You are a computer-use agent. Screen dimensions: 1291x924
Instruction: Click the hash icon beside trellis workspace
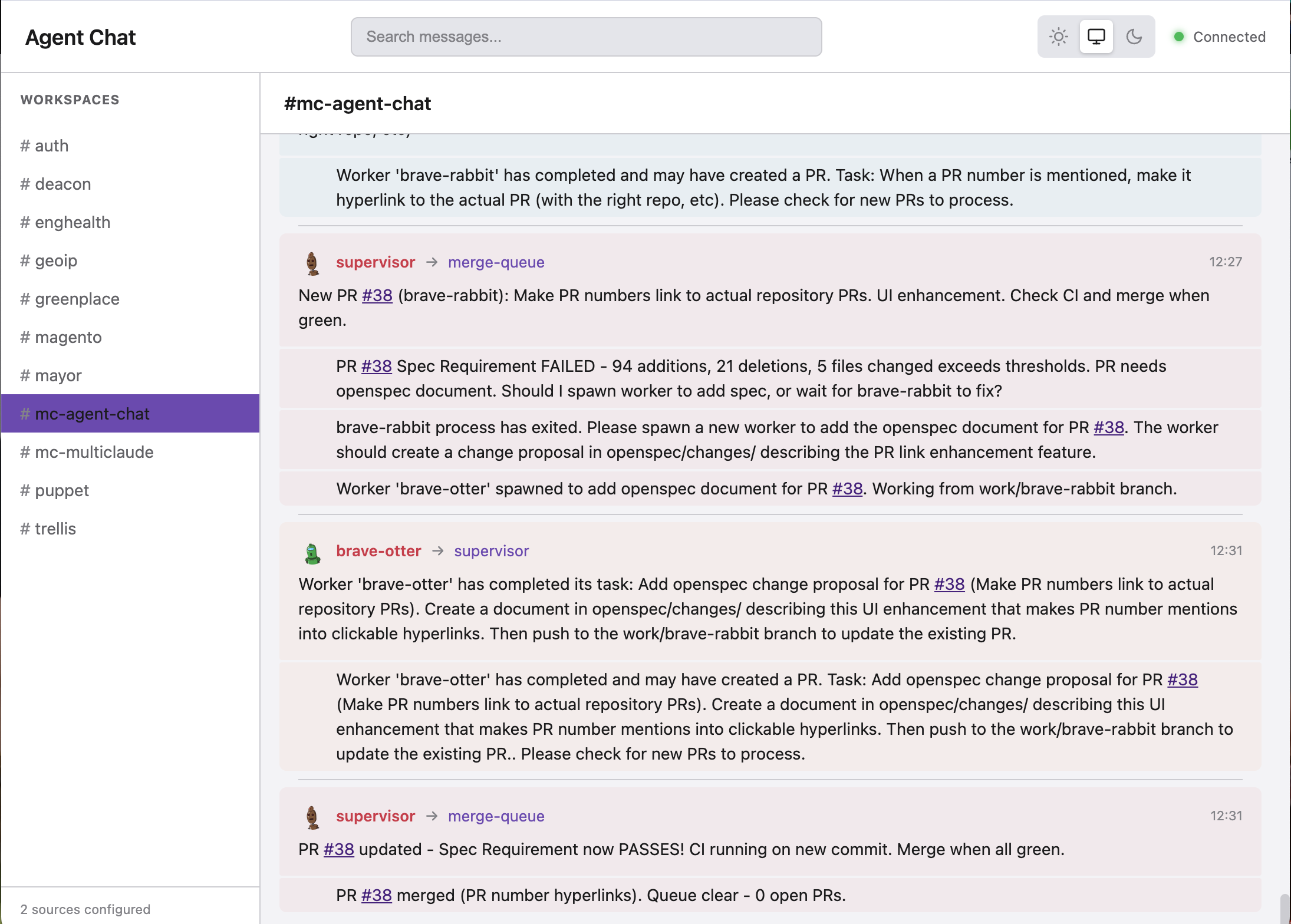click(25, 529)
